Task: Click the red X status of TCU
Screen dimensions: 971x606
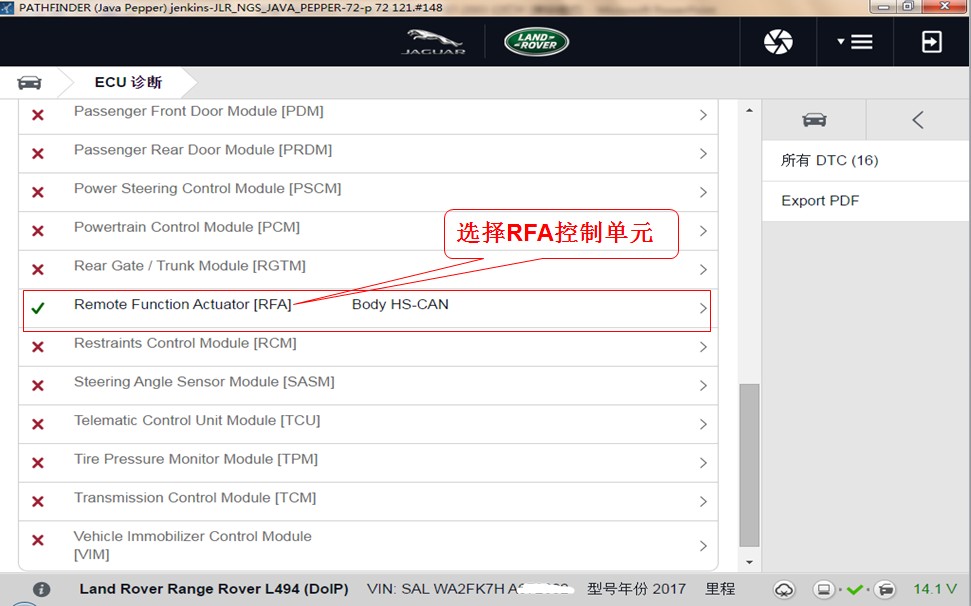Action: [38, 425]
